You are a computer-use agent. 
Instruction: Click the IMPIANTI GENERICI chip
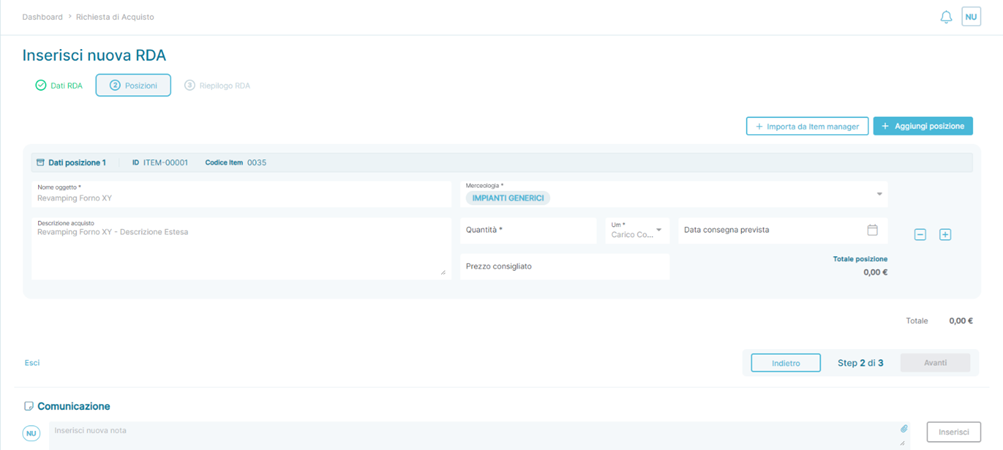(x=508, y=198)
